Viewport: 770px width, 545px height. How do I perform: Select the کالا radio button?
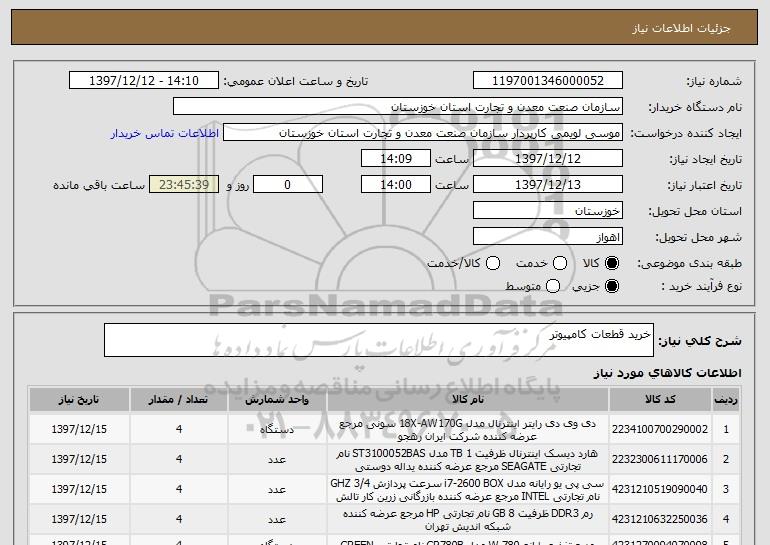[x=612, y=264]
